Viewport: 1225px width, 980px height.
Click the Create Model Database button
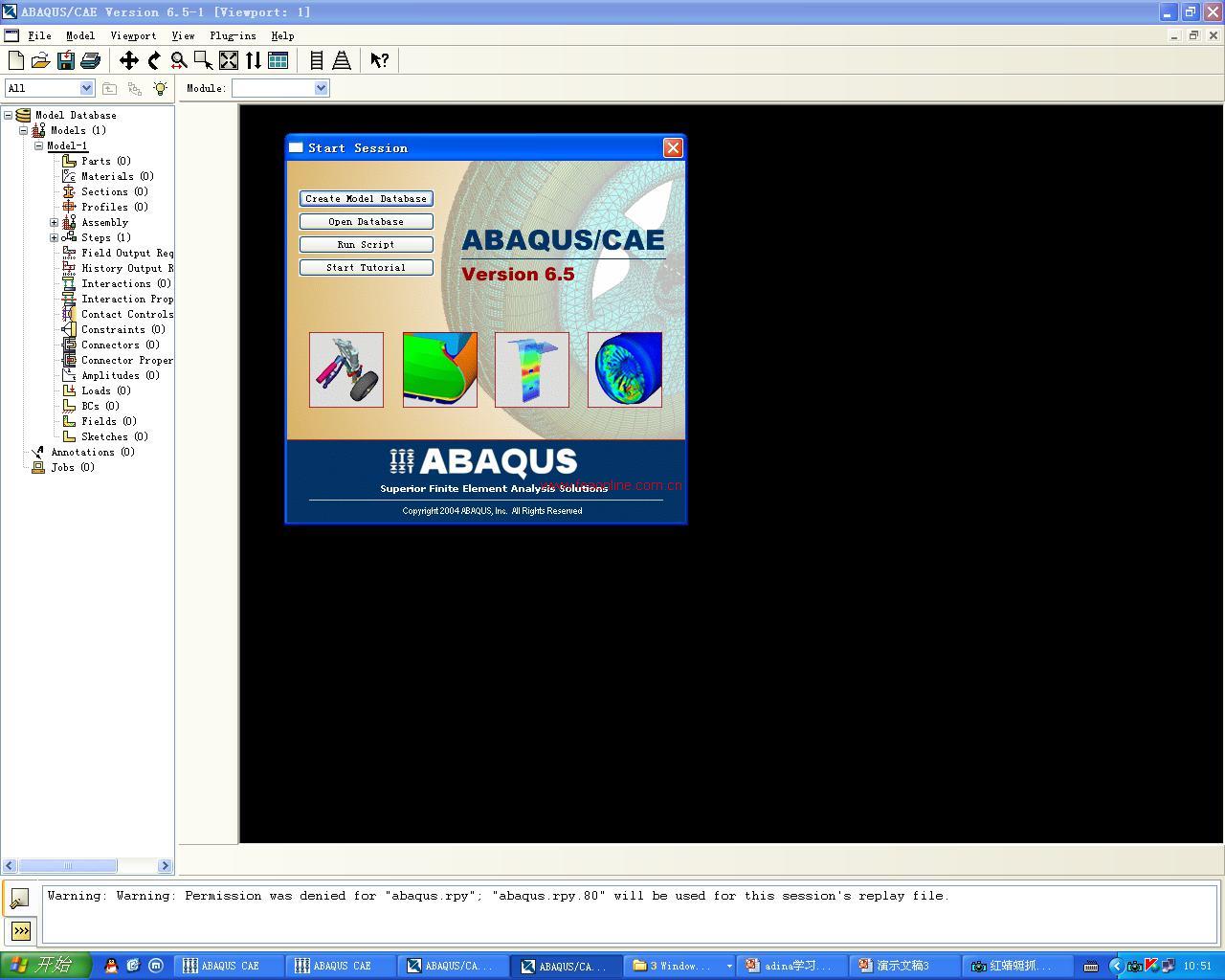point(366,198)
